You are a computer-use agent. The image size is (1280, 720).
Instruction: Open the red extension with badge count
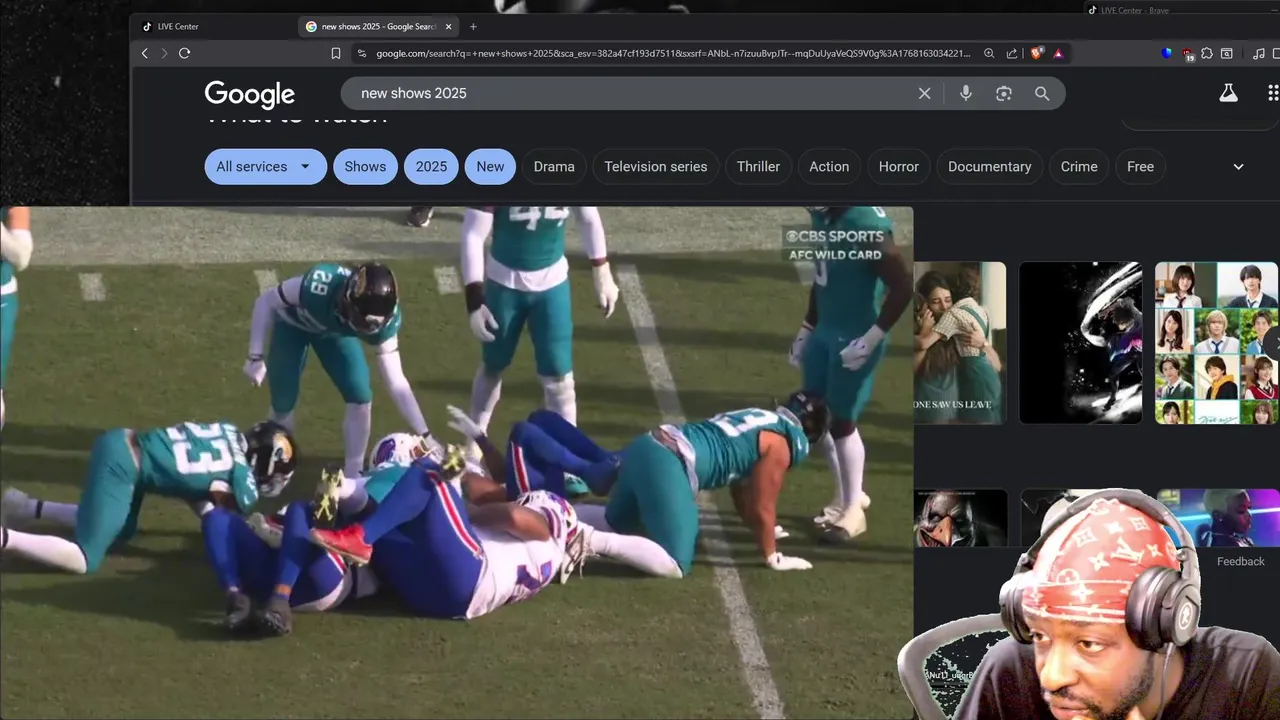(x=1187, y=54)
